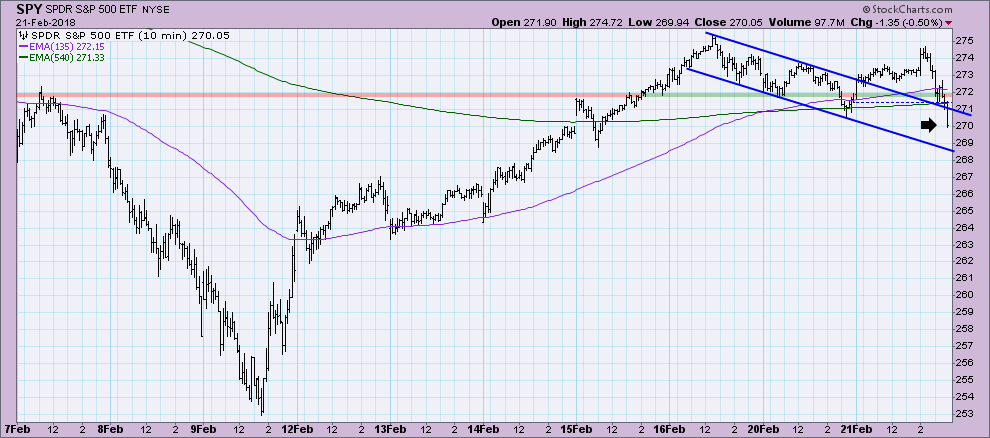Image resolution: width=990 pixels, height=438 pixels.
Task: Click the 12Feb date label on x-axis
Action: pos(297,428)
